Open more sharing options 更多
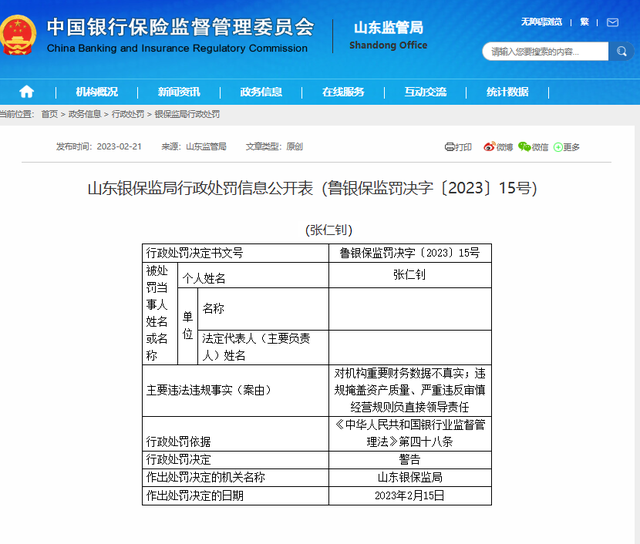 tap(567, 147)
